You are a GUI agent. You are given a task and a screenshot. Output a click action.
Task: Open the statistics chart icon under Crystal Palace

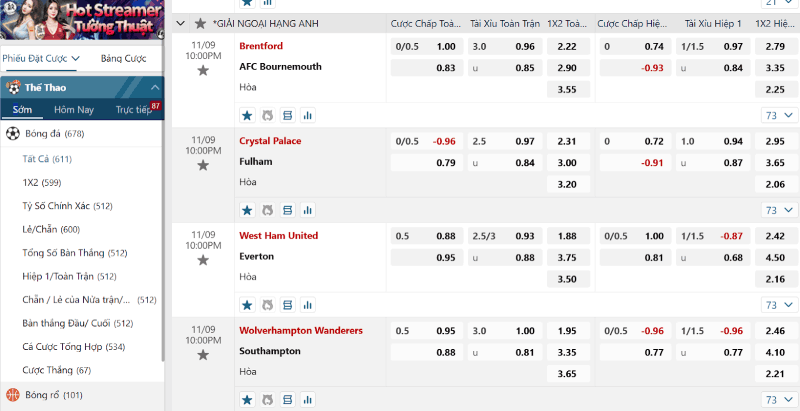308,210
